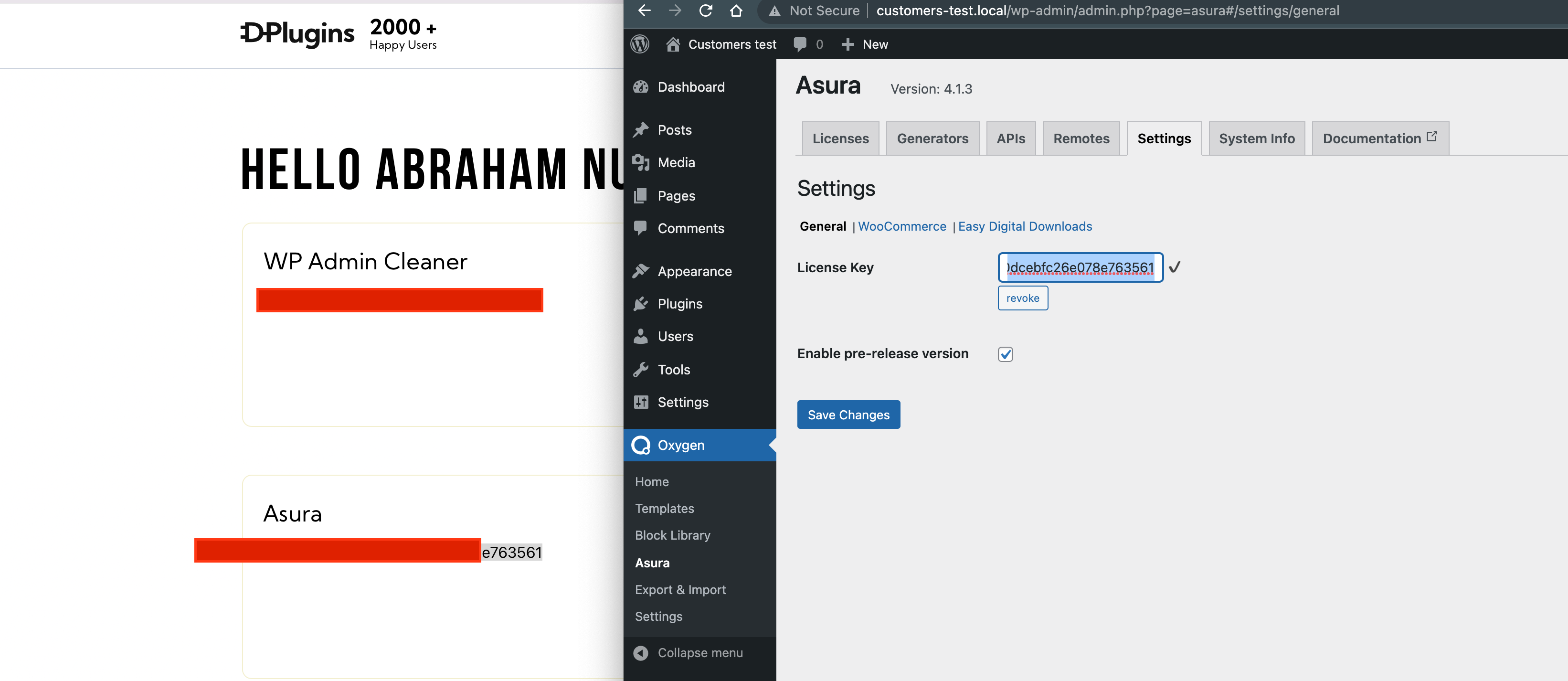The image size is (1568, 681).
Task: Click the Posts pin icon
Action: coord(640,129)
